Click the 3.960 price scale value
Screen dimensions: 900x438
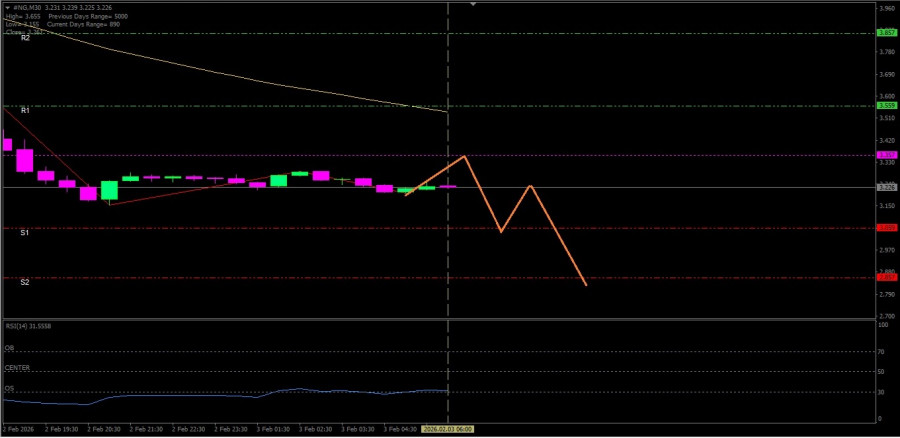[887, 8]
